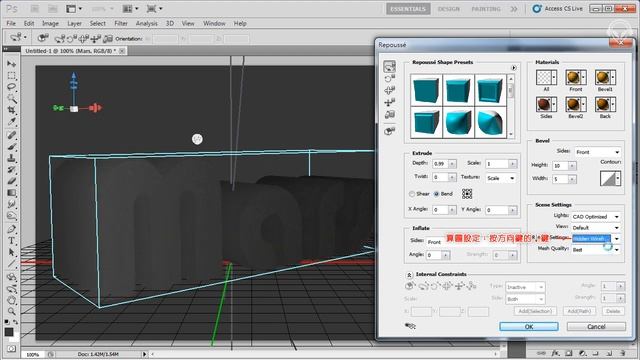Open the Inflate Sides dropdown

435,242
